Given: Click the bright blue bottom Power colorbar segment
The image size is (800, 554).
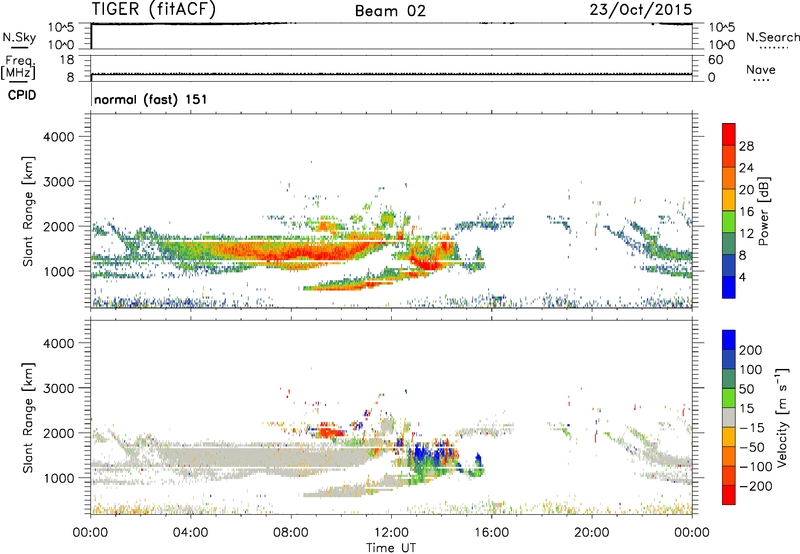Looking at the screenshot, I should 729,288.
